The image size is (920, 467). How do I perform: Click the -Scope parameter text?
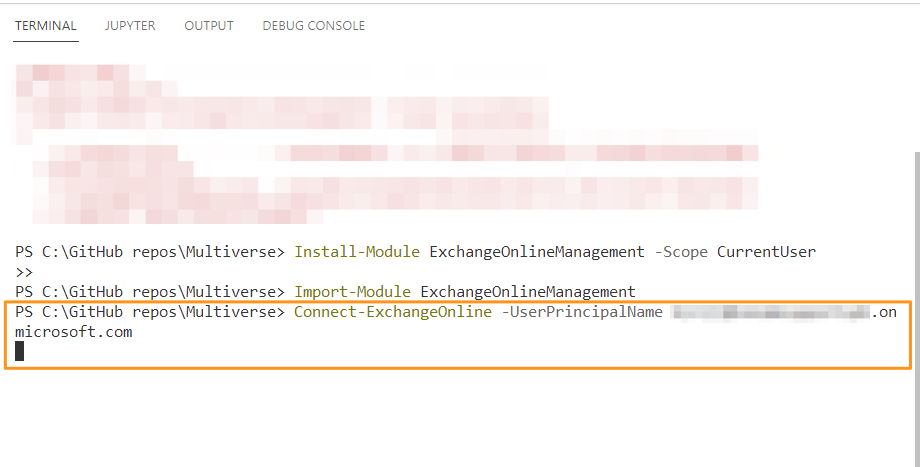[x=681, y=252]
